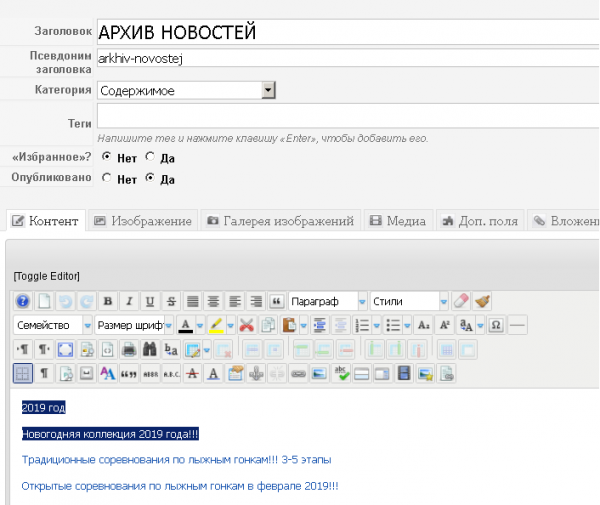Open the Медиа tab

point(398,221)
